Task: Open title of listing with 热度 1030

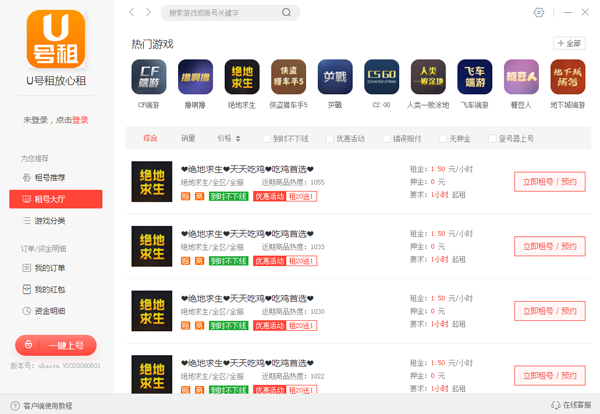Action: point(248,298)
